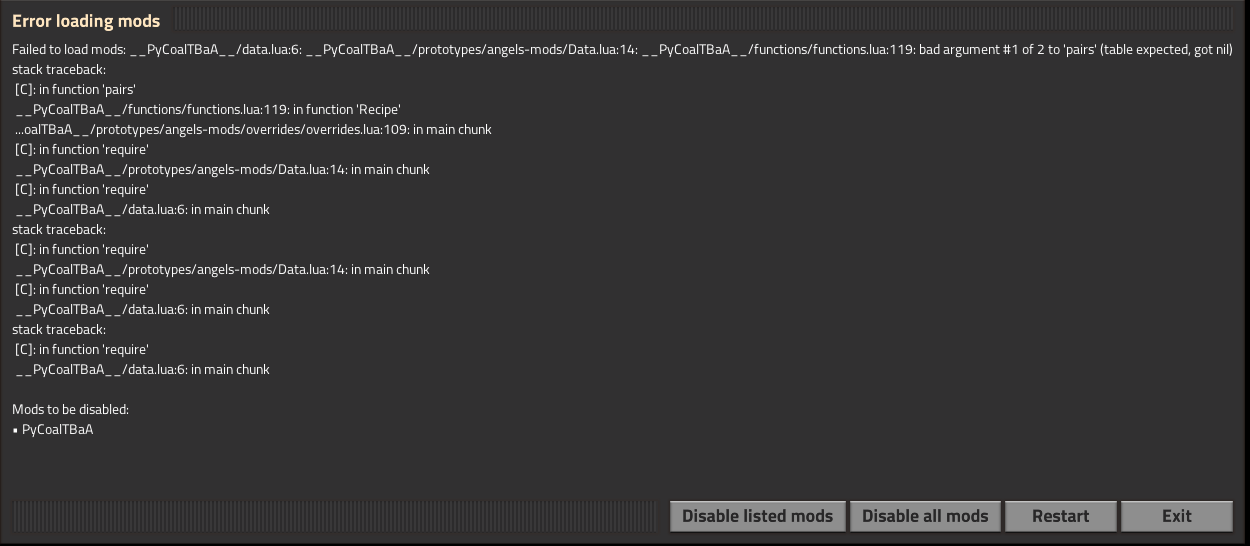
Task: Click the bottom drag handle left of the buttons
Action: tap(338, 516)
